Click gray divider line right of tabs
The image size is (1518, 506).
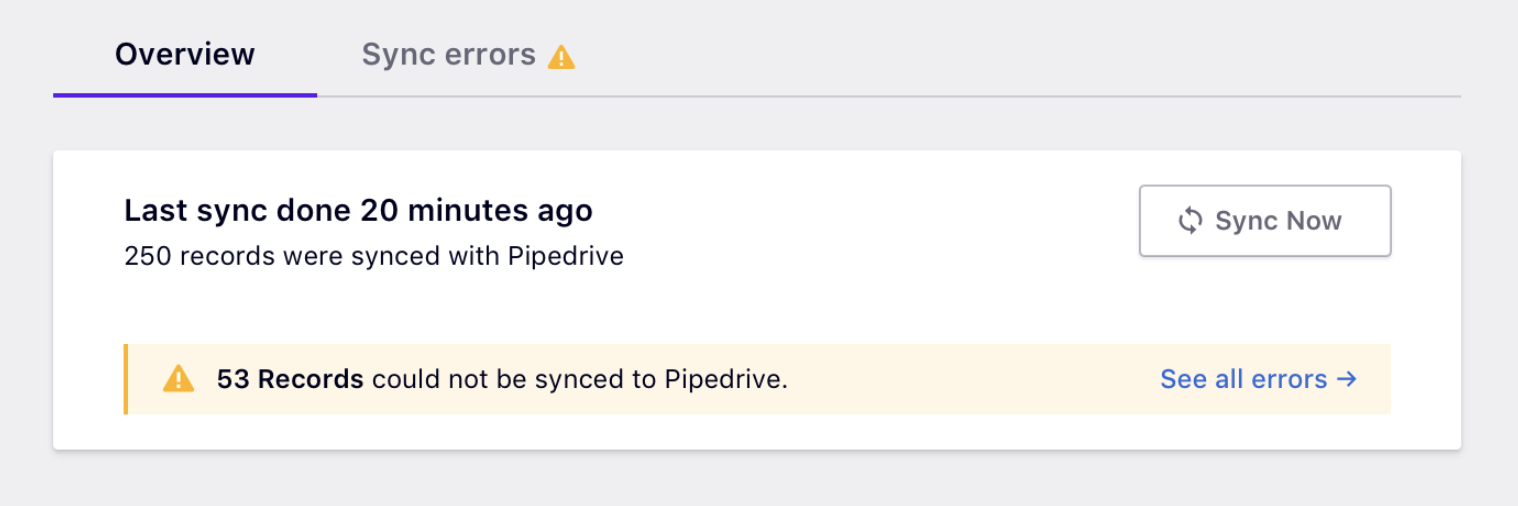coord(900,97)
